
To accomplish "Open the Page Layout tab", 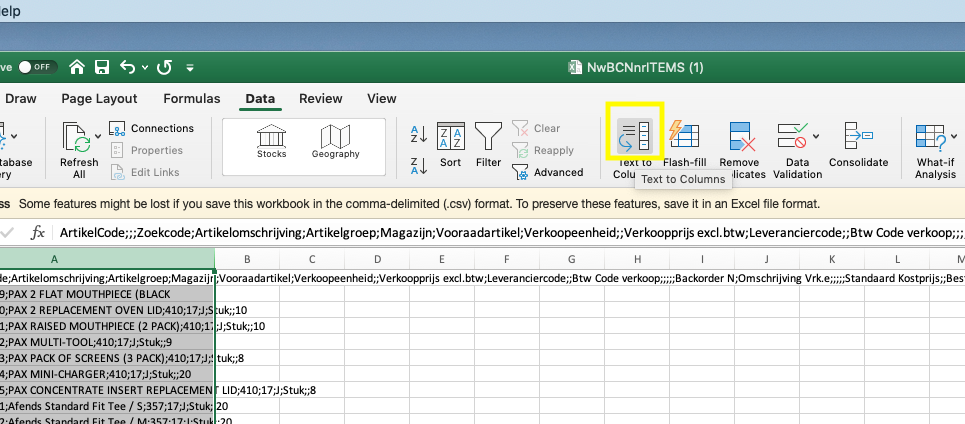I will (x=100, y=98).
